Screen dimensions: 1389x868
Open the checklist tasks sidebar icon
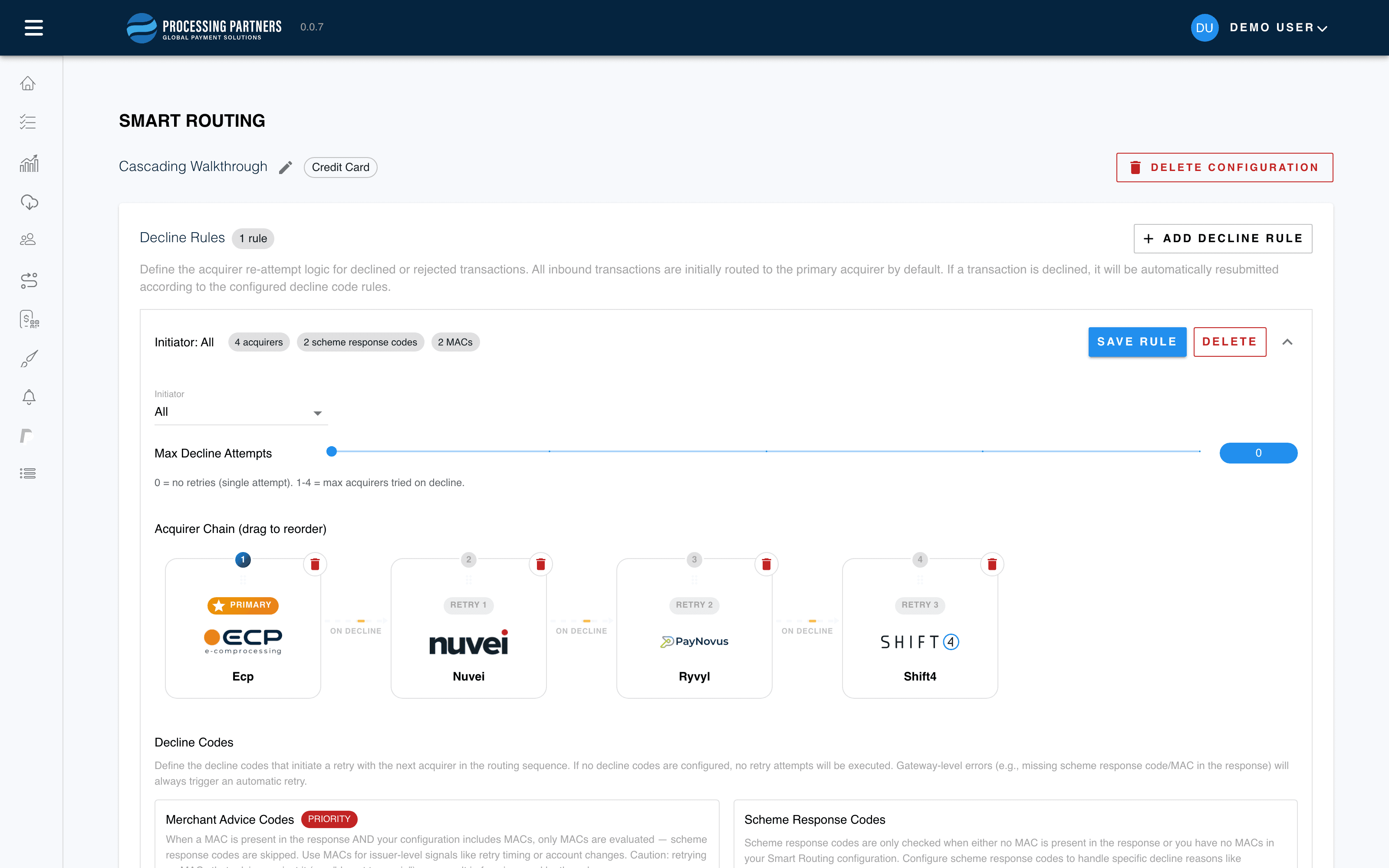28,122
